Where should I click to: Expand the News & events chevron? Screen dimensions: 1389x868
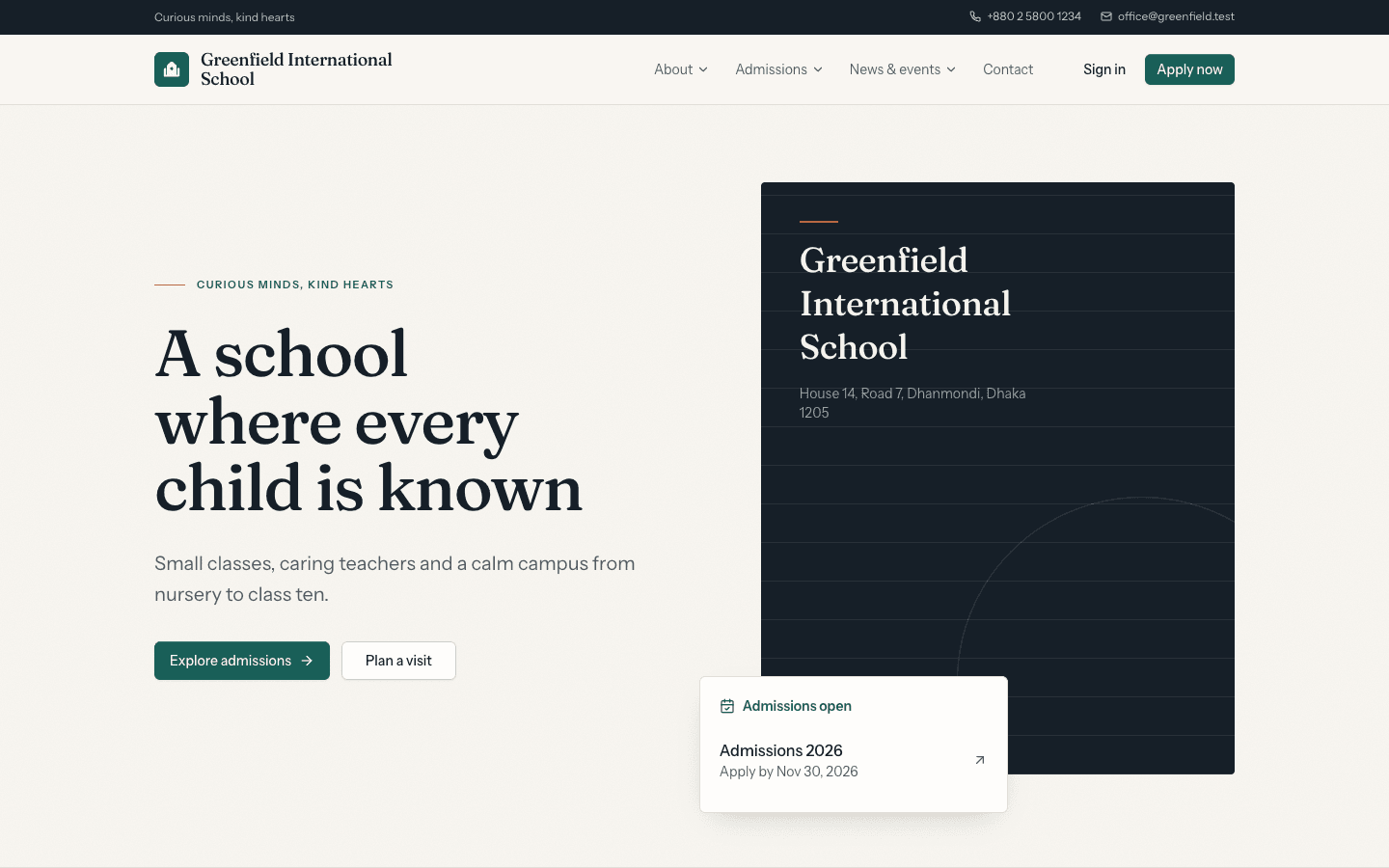point(951,69)
